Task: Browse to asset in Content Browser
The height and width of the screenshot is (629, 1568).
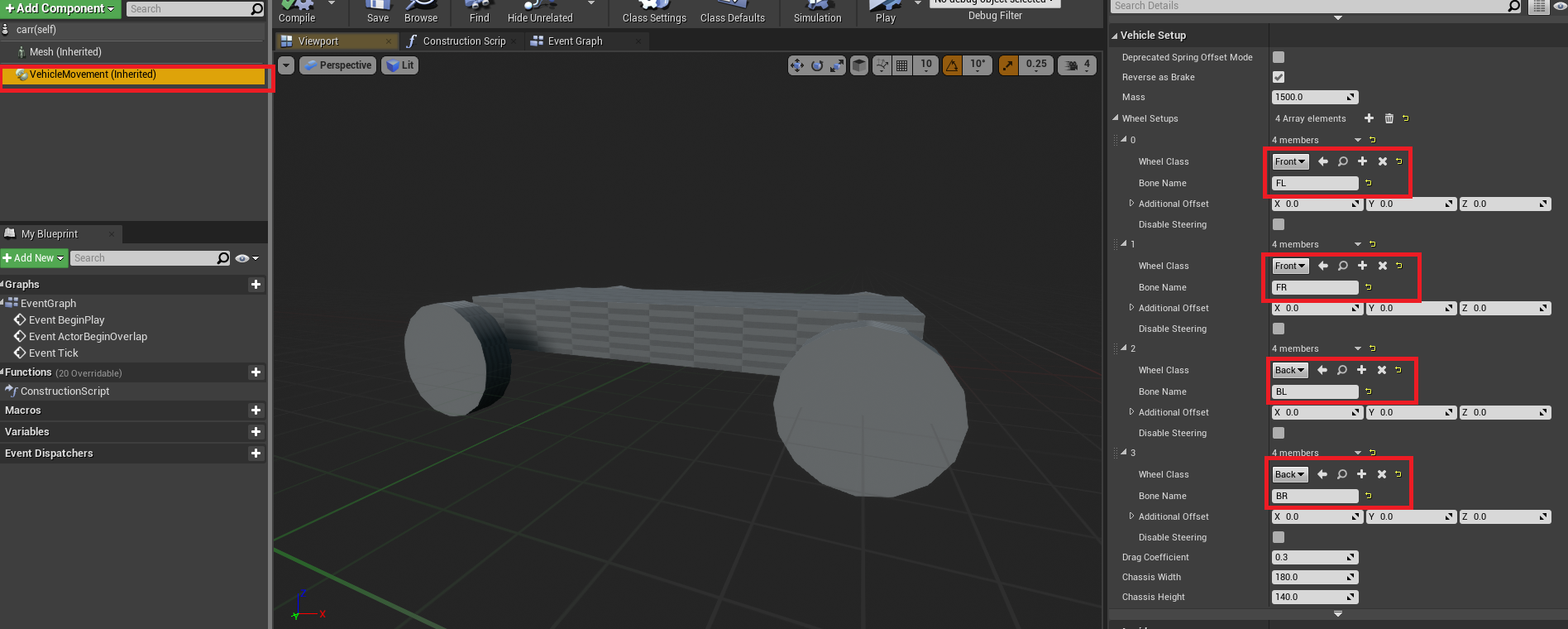Action: click(421, 12)
